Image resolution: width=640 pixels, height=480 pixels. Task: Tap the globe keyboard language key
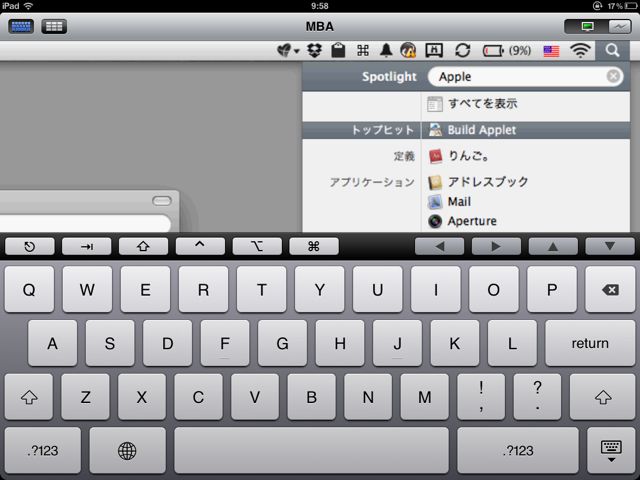pyautogui.click(x=127, y=451)
